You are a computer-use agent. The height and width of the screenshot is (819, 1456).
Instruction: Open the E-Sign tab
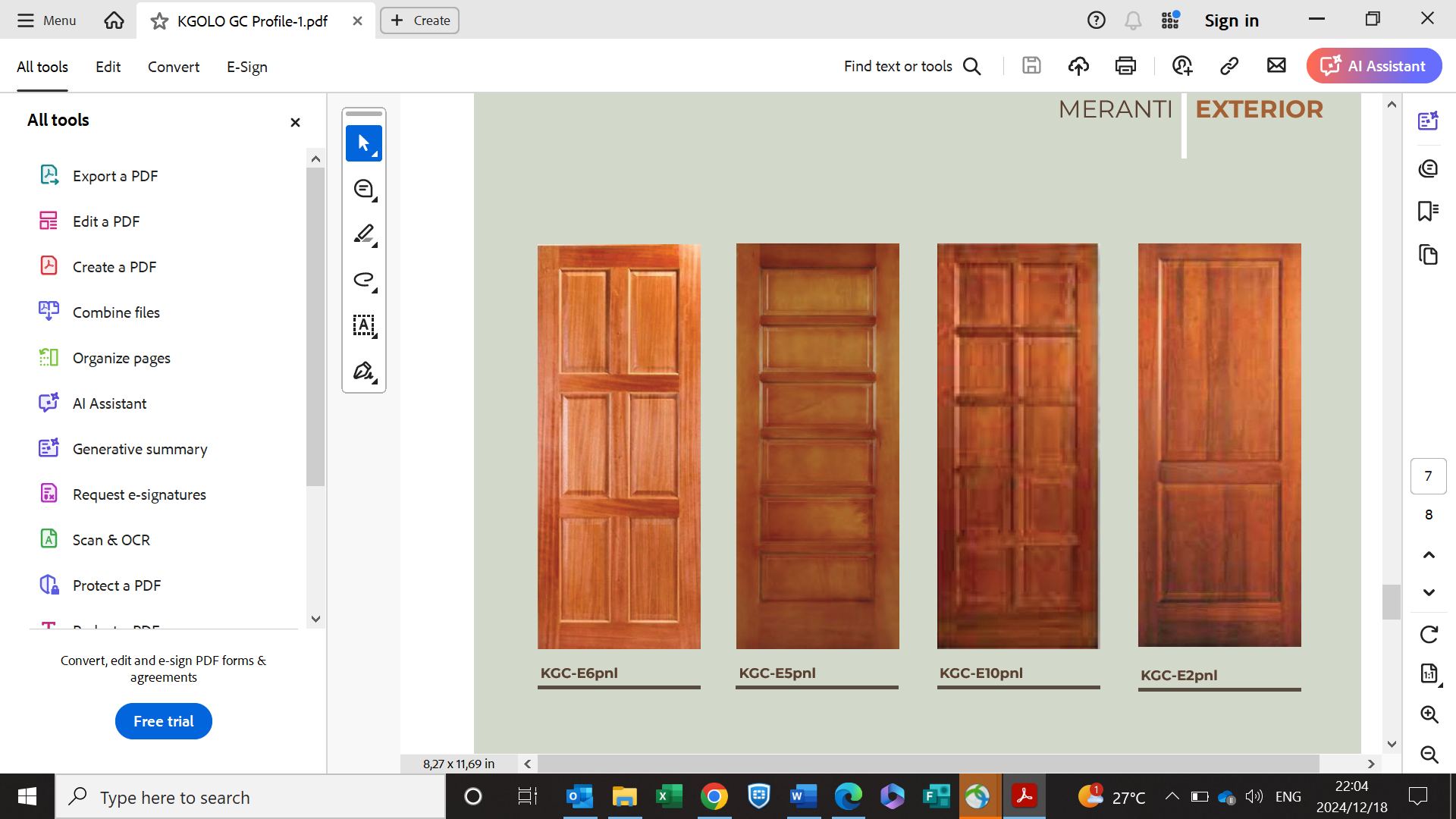point(246,67)
